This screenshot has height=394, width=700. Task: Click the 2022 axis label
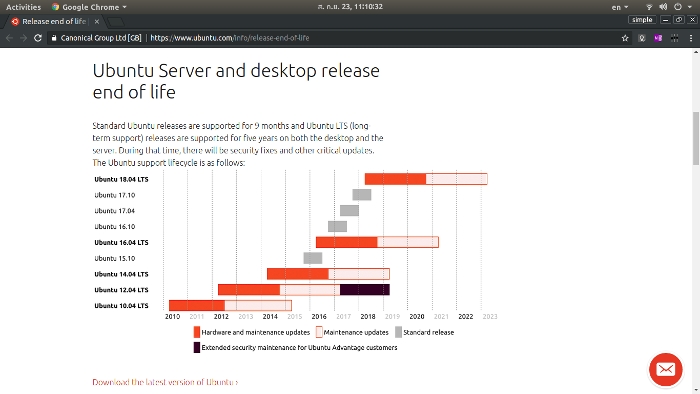tap(466, 316)
